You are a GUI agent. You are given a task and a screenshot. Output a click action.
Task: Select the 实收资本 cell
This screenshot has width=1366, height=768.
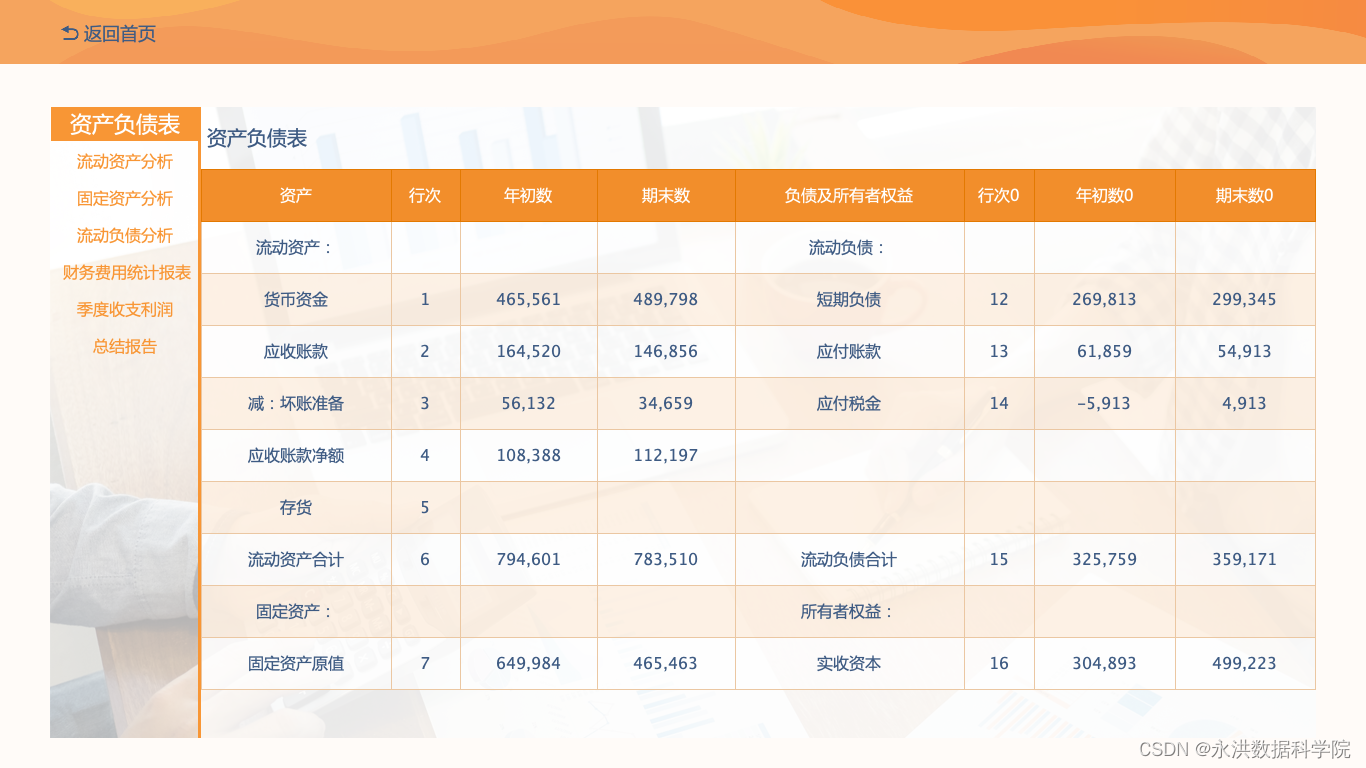(x=849, y=663)
